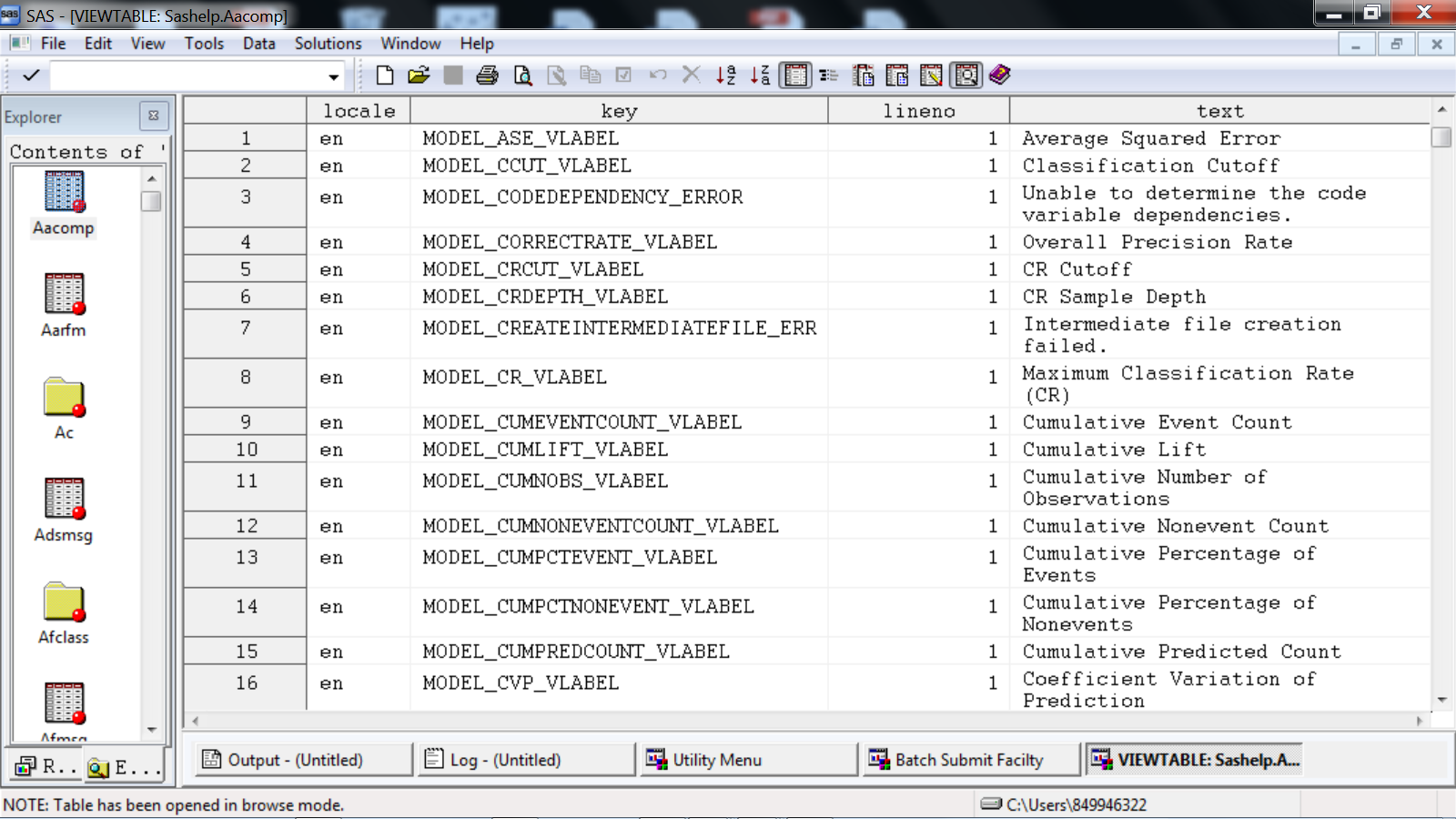
Task: Open SAS Help using the book icon
Action: coord(998,76)
